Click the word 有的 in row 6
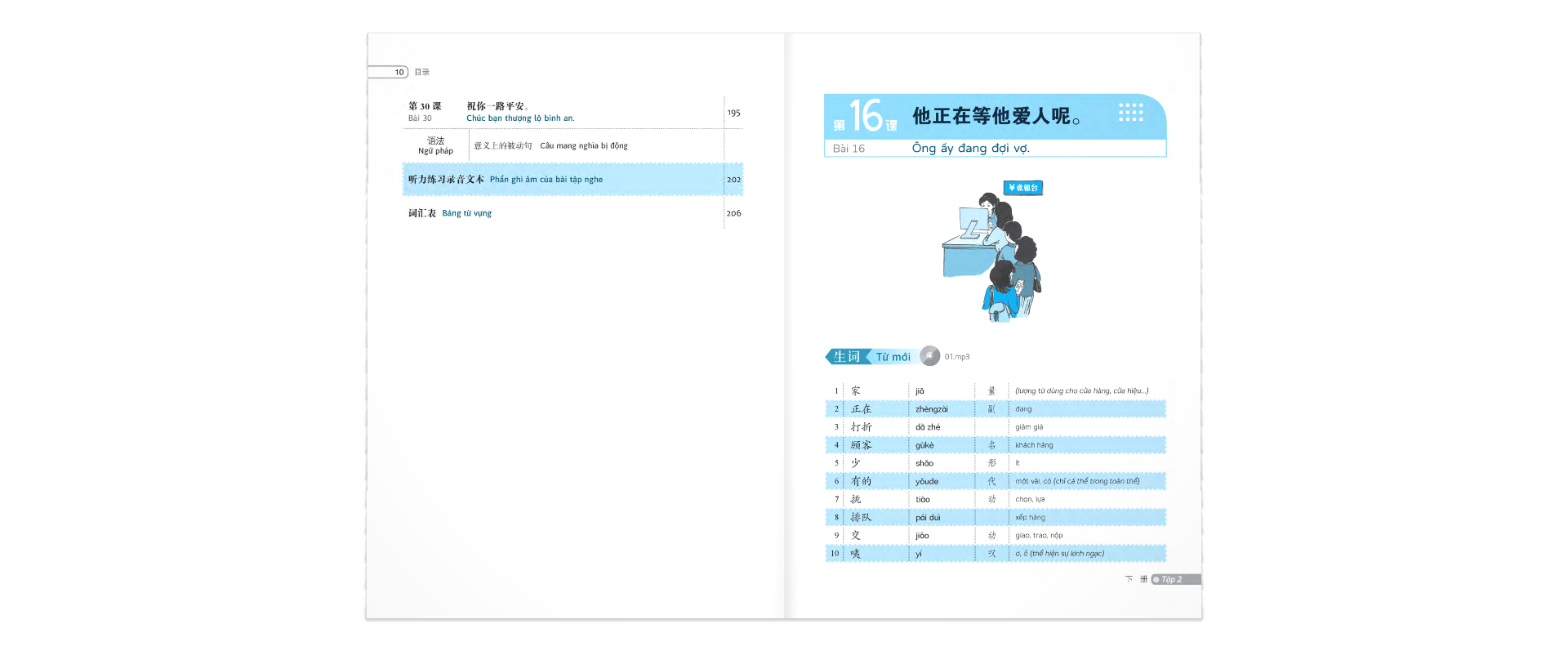The image size is (1568, 651). pos(862,481)
